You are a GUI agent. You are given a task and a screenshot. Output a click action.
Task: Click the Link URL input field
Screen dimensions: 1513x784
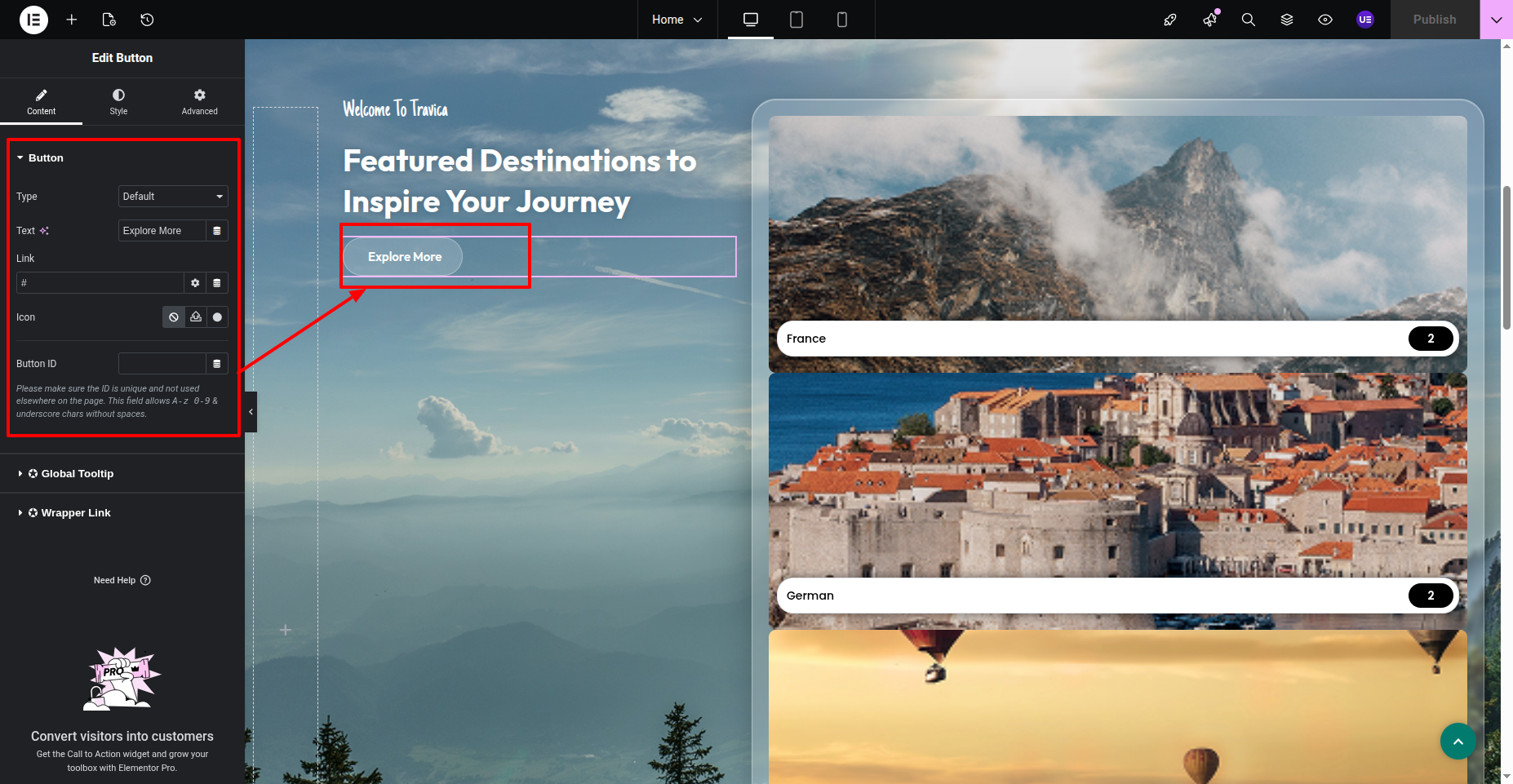point(100,283)
